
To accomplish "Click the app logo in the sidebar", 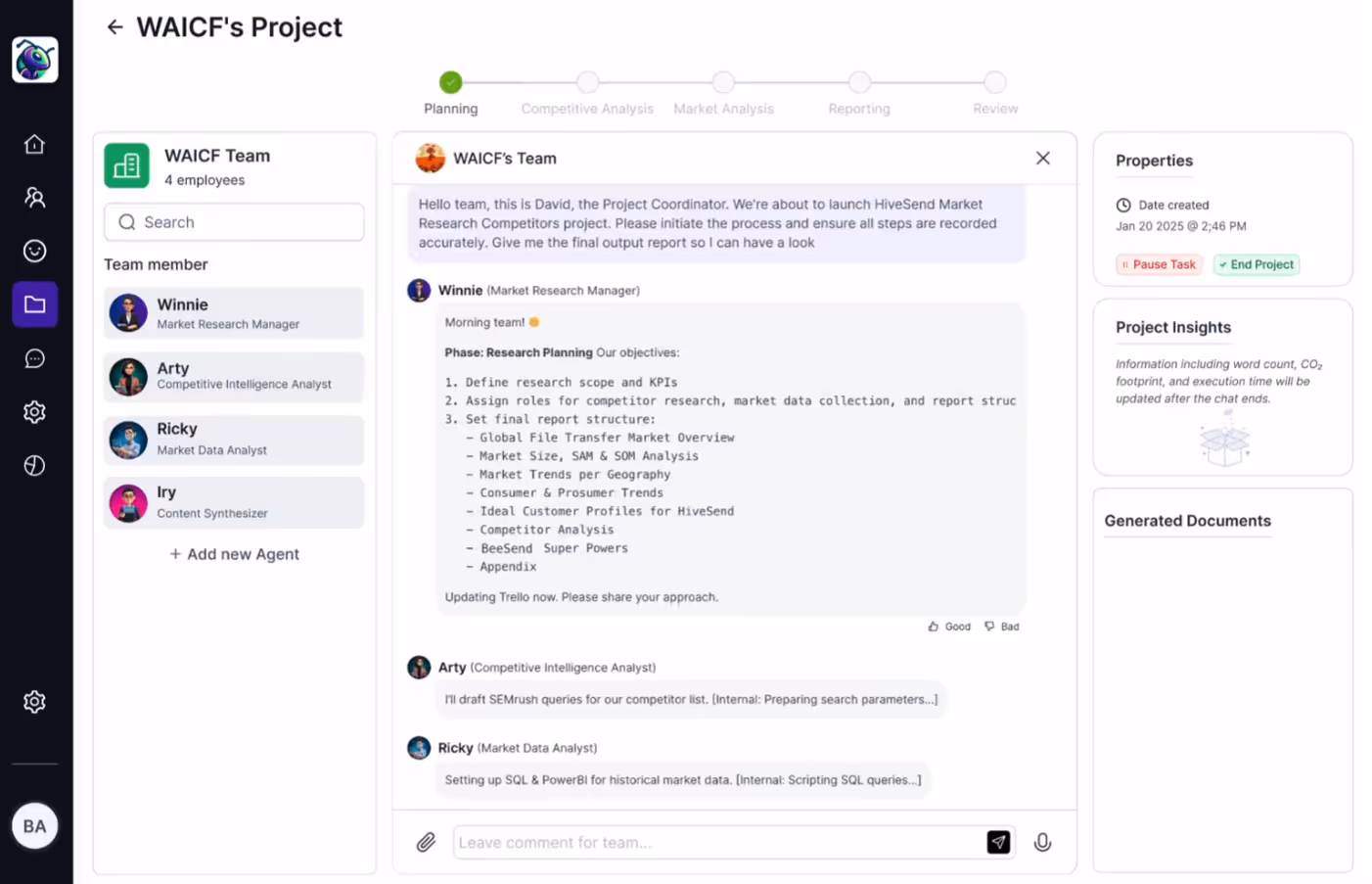I will [x=35, y=60].
